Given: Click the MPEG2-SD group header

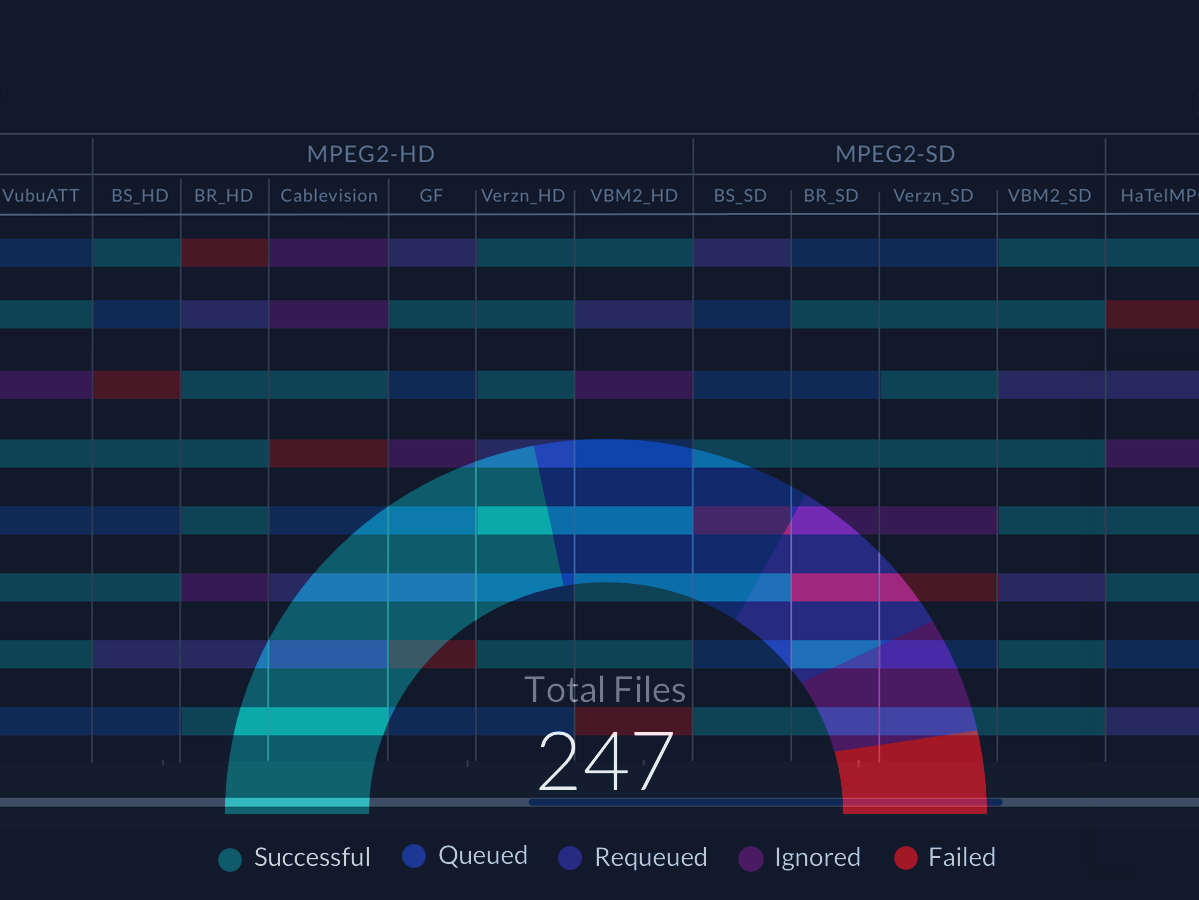Looking at the screenshot, I should click(x=895, y=154).
